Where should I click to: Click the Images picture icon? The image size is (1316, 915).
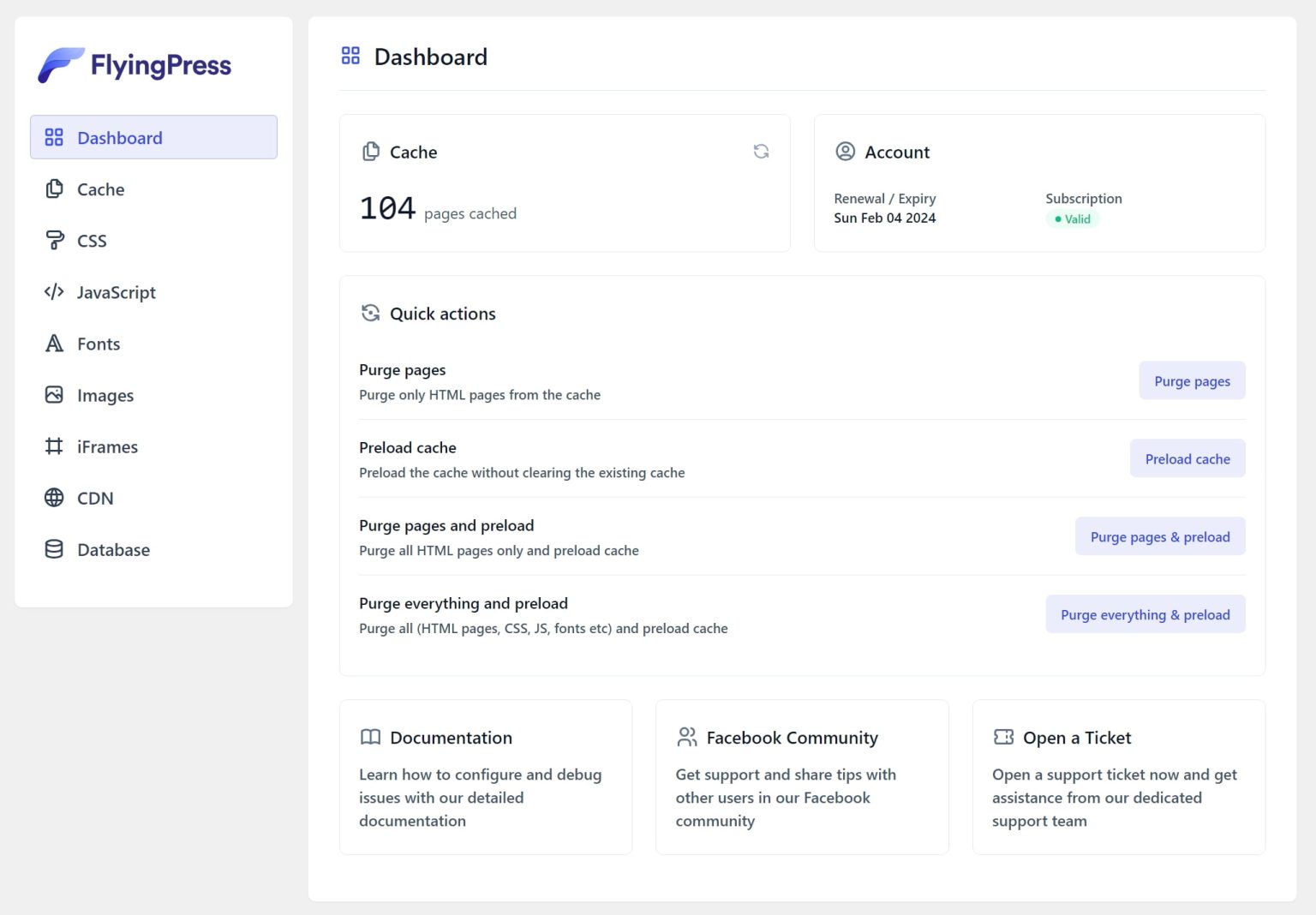[52, 395]
